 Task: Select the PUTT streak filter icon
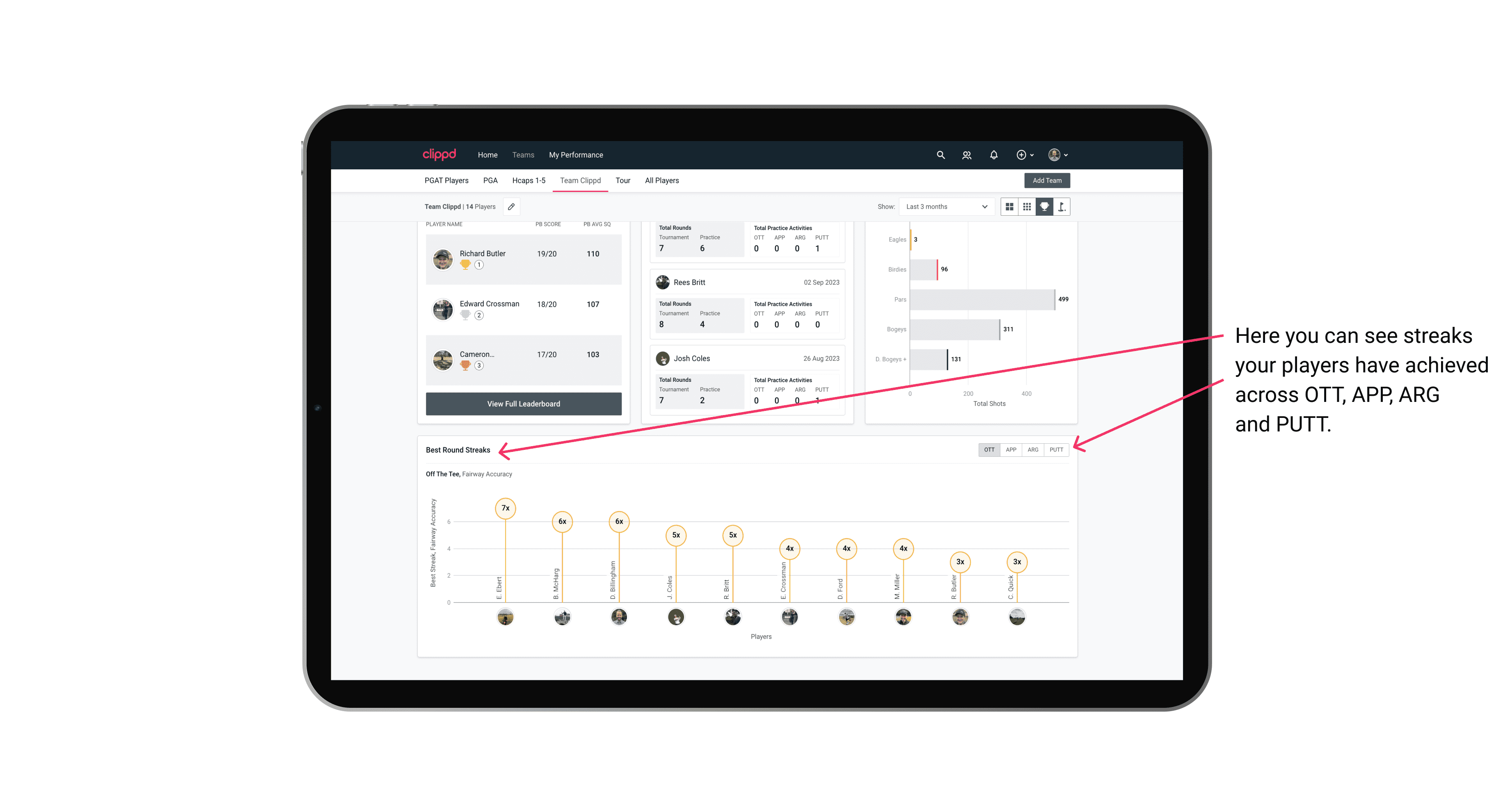point(1056,449)
